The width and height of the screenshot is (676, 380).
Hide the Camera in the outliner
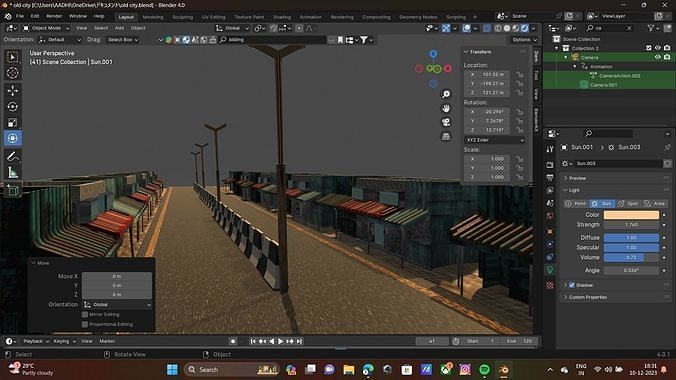click(x=657, y=57)
